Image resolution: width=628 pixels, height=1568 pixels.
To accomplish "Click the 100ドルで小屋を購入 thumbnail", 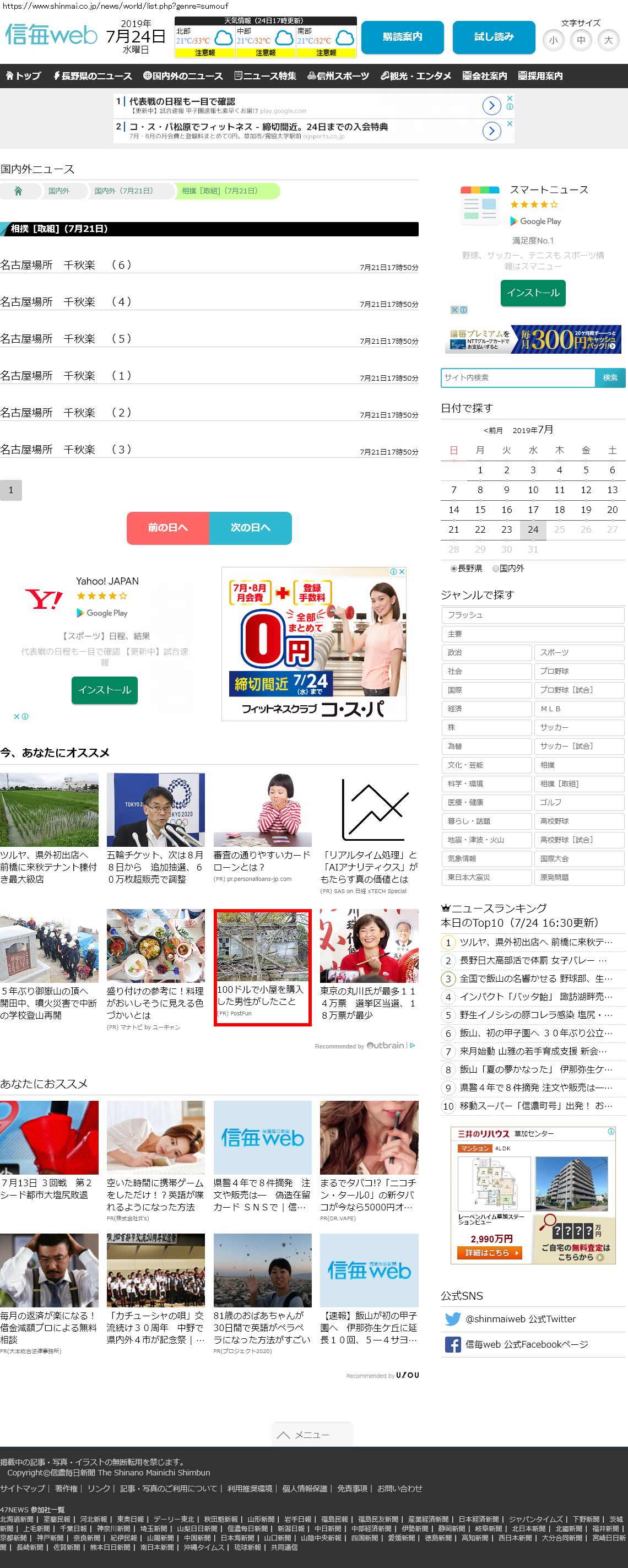I will point(262,947).
